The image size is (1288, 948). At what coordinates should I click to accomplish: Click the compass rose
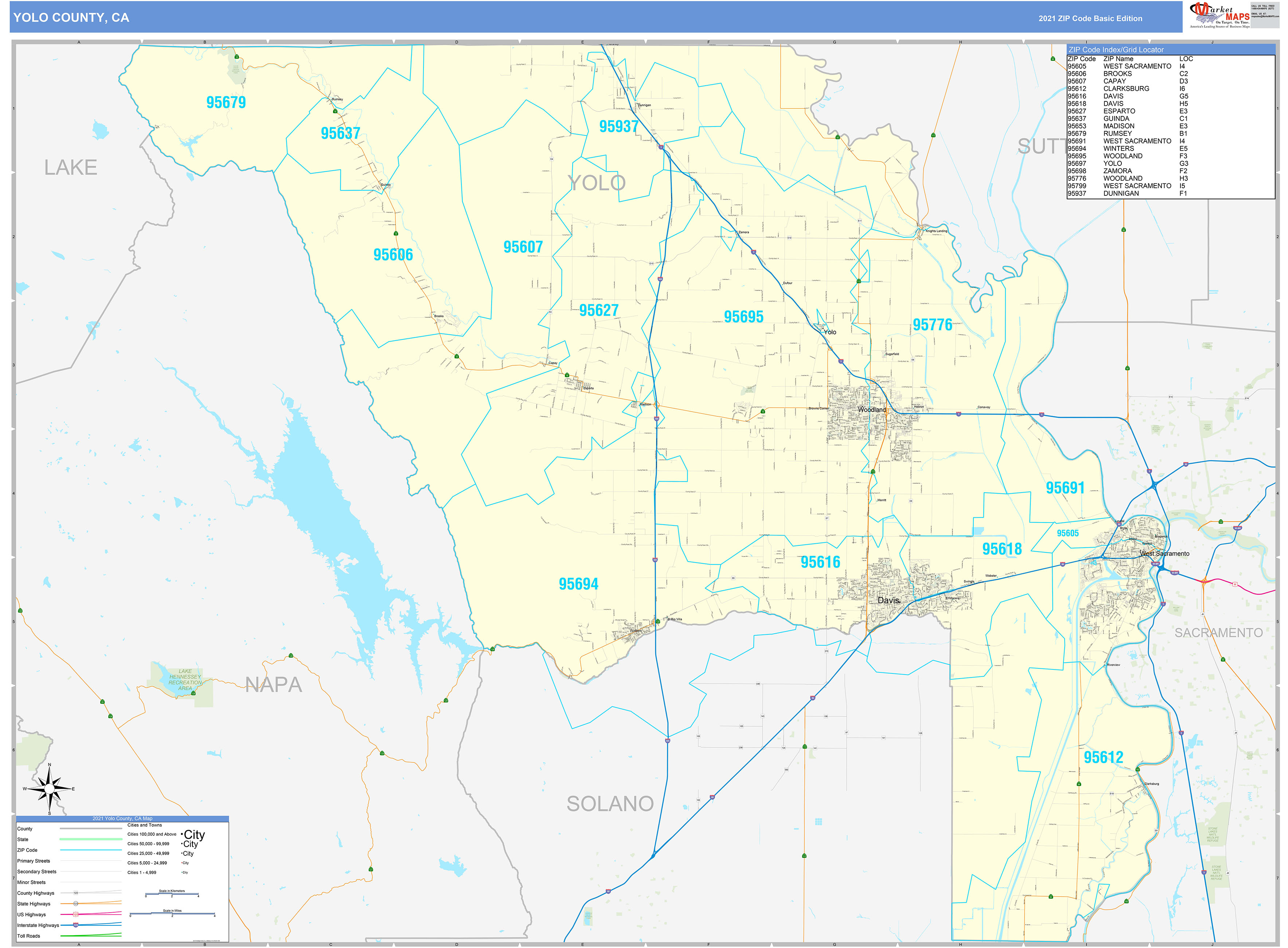49,789
